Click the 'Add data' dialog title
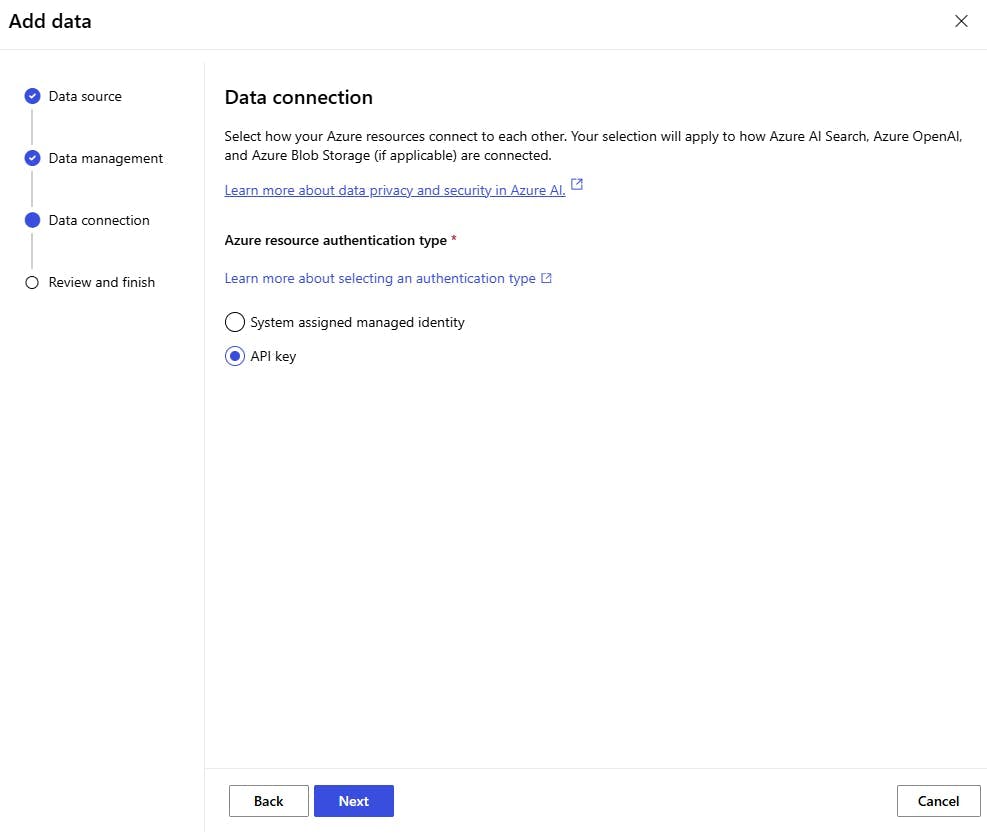987x838 pixels. tap(50, 21)
